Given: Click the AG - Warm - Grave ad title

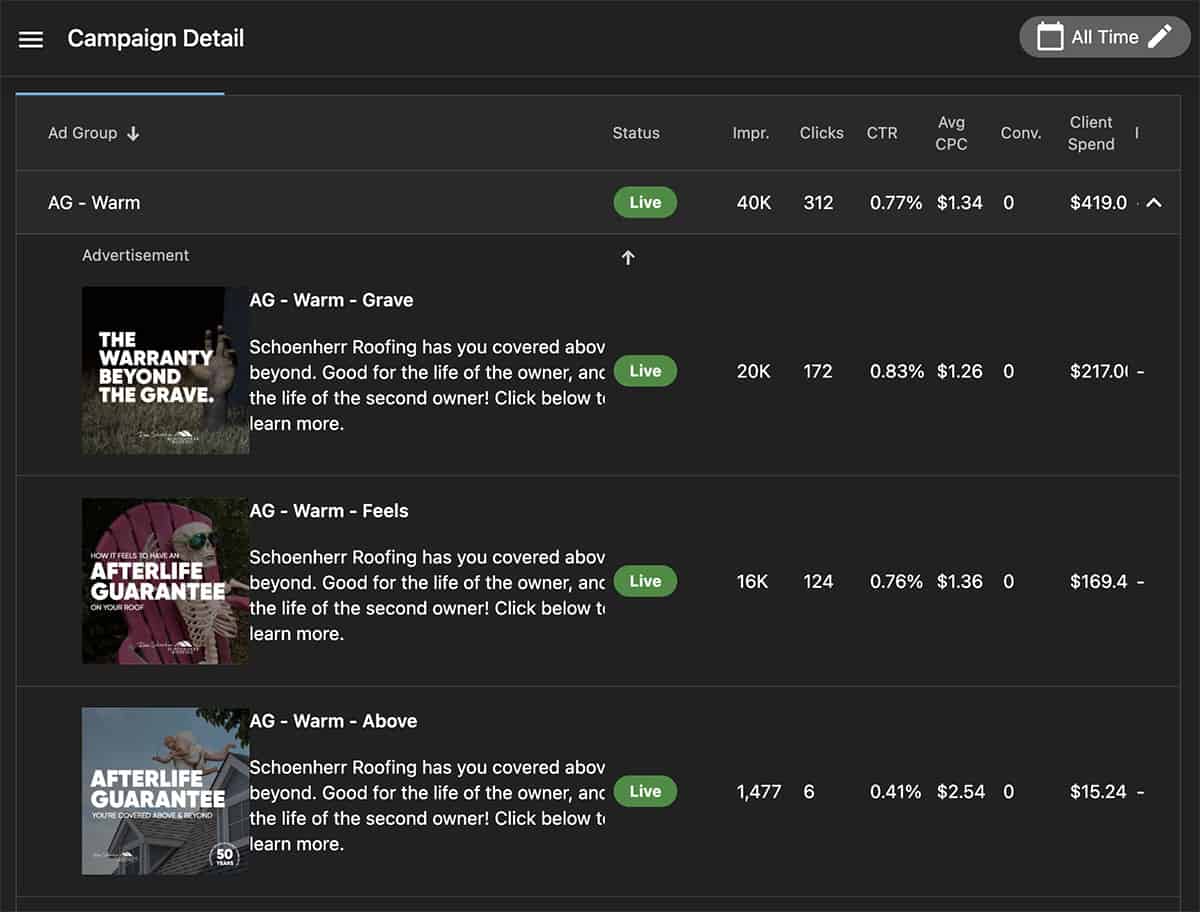Looking at the screenshot, I should 331,300.
